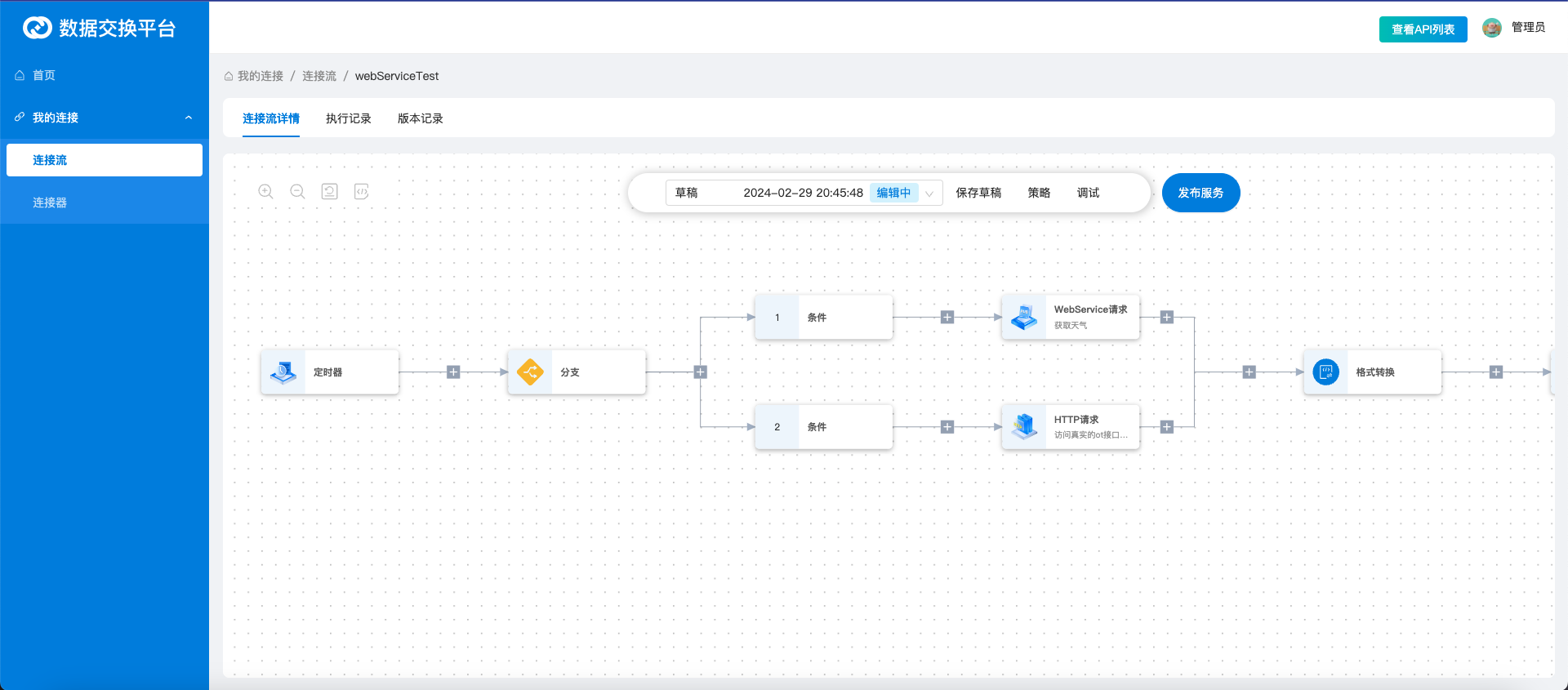Add a node after 定时器
This screenshot has height=690, width=1568.
point(453,372)
